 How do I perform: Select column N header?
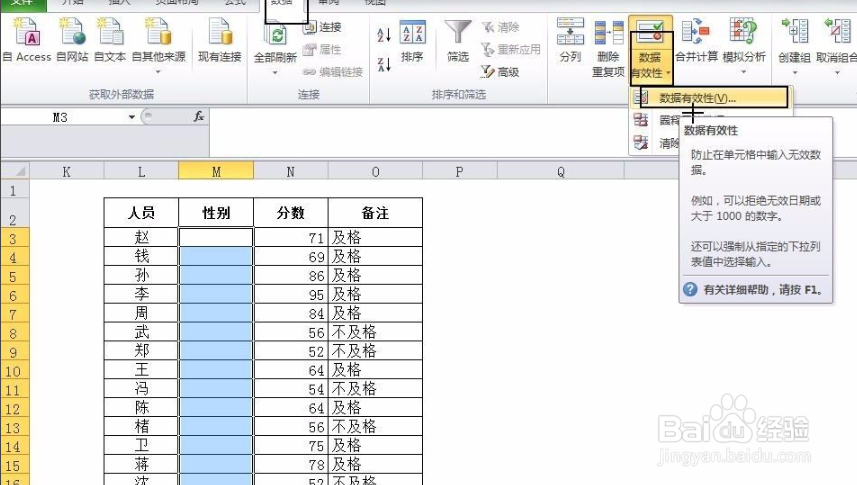coord(291,172)
